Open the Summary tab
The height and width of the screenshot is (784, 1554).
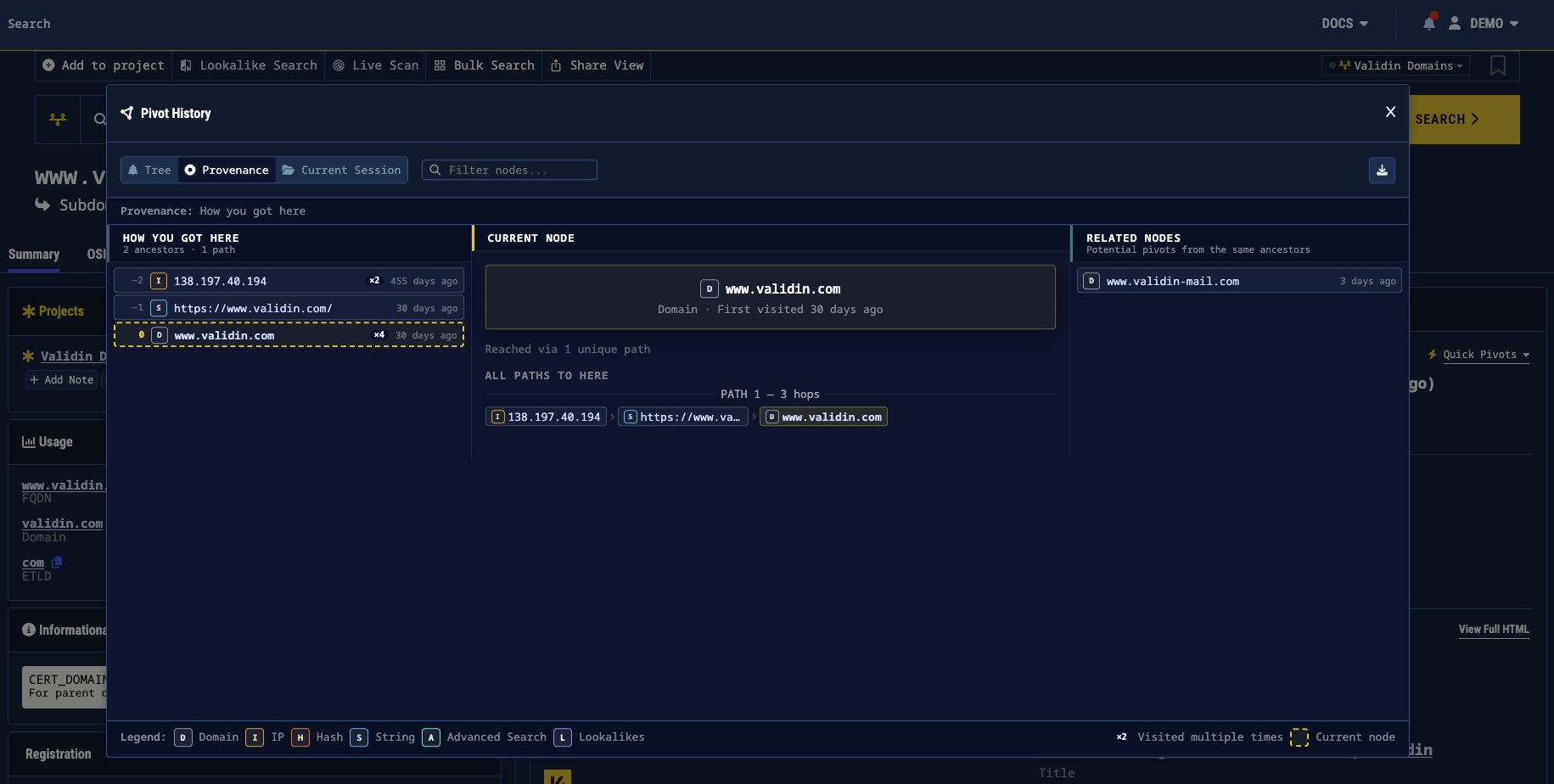click(34, 255)
